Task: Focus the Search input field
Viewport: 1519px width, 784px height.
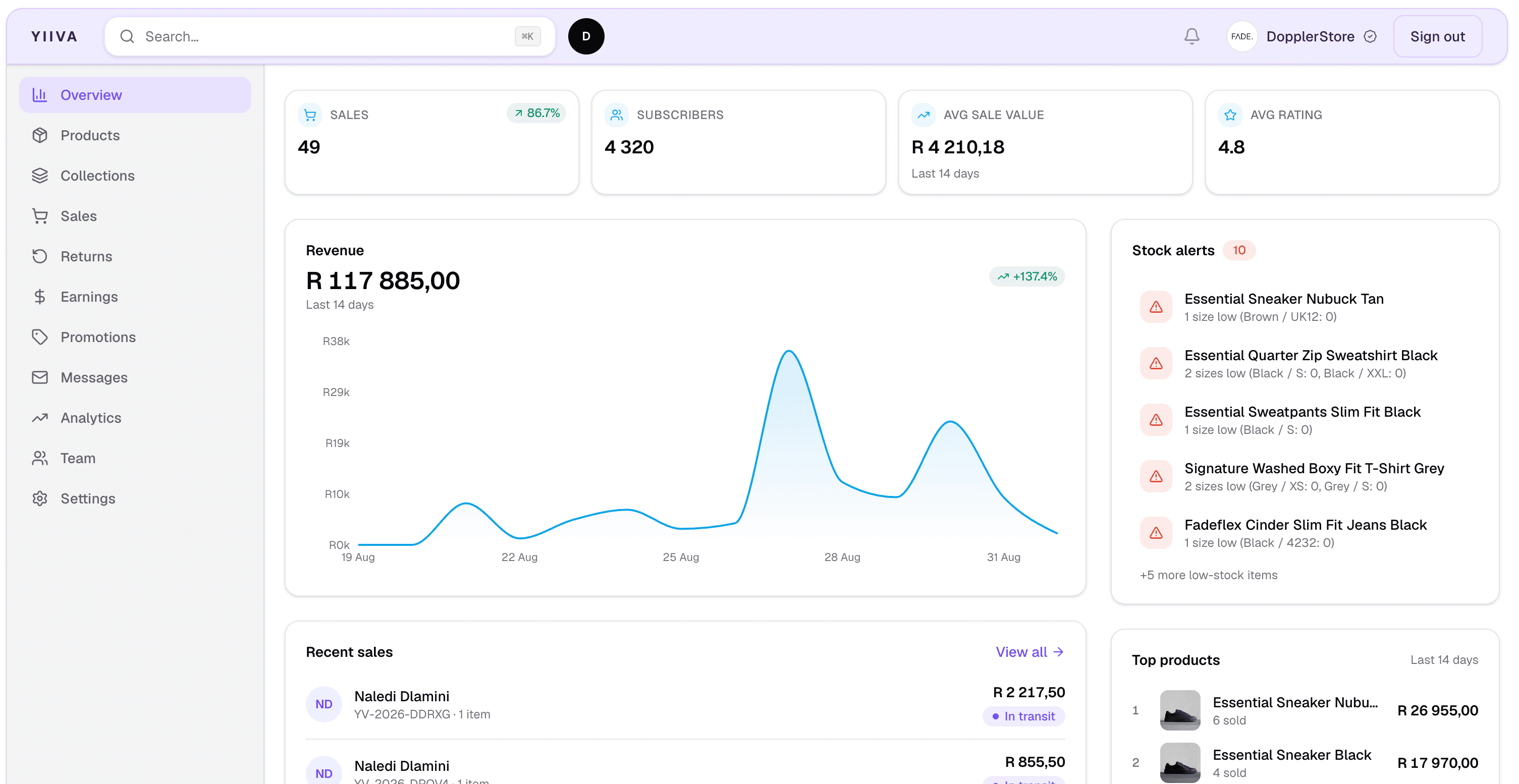Action: tap(330, 36)
